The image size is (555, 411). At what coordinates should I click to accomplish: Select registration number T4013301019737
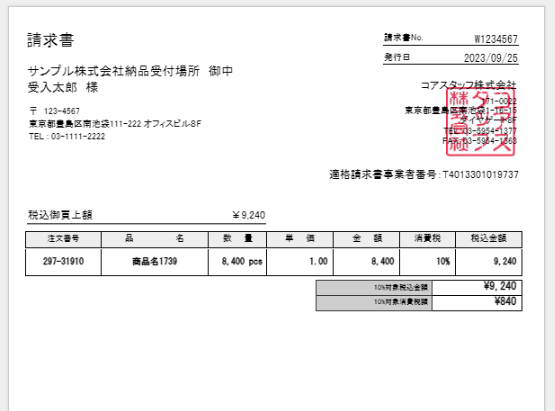481,175
